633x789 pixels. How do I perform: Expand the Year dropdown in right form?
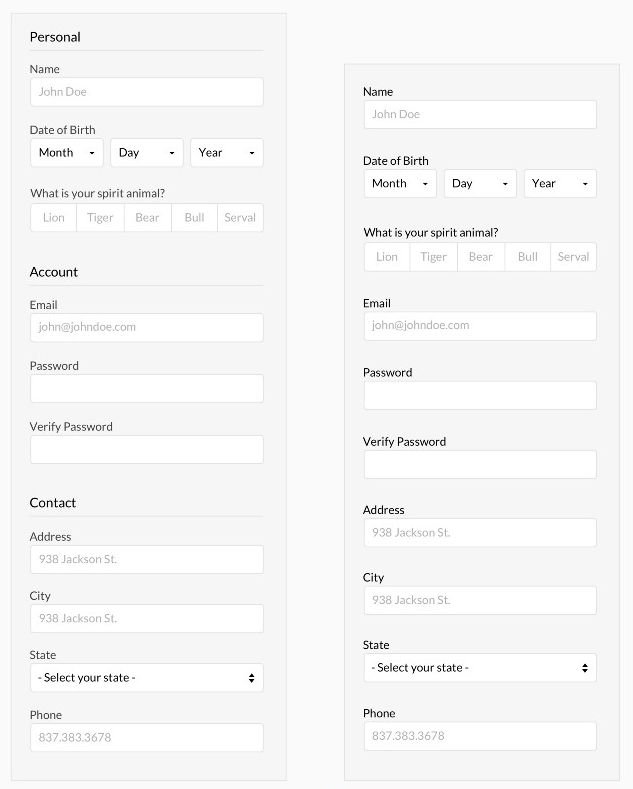coord(560,184)
